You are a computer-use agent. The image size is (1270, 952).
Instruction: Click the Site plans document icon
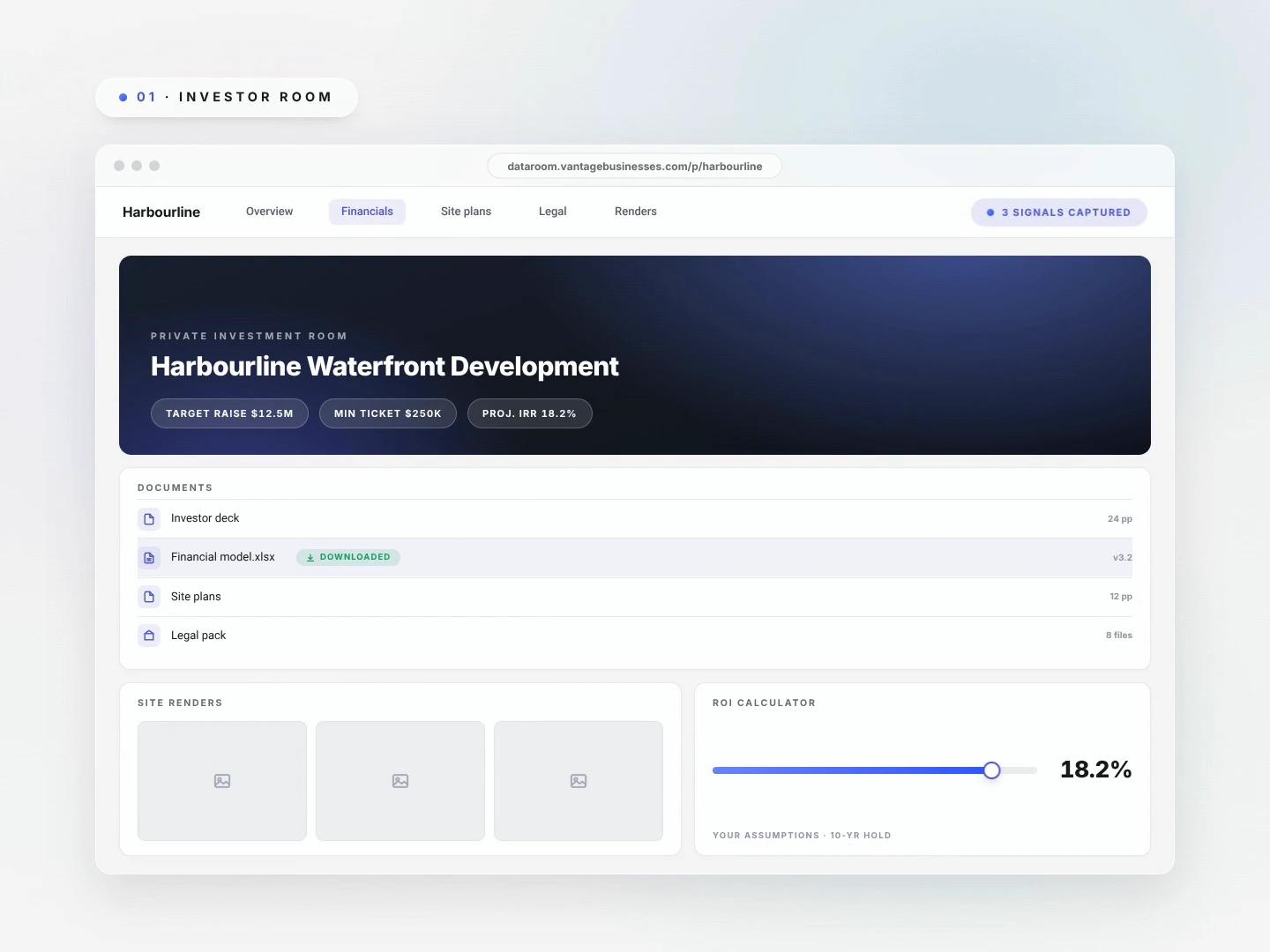click(149, 597)
